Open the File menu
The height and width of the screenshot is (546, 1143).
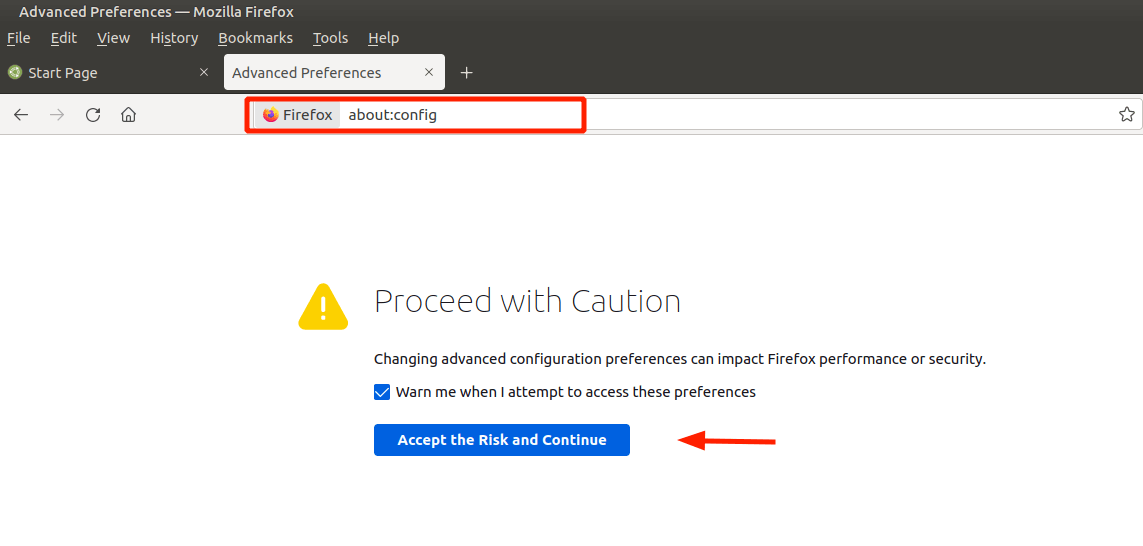19,38
